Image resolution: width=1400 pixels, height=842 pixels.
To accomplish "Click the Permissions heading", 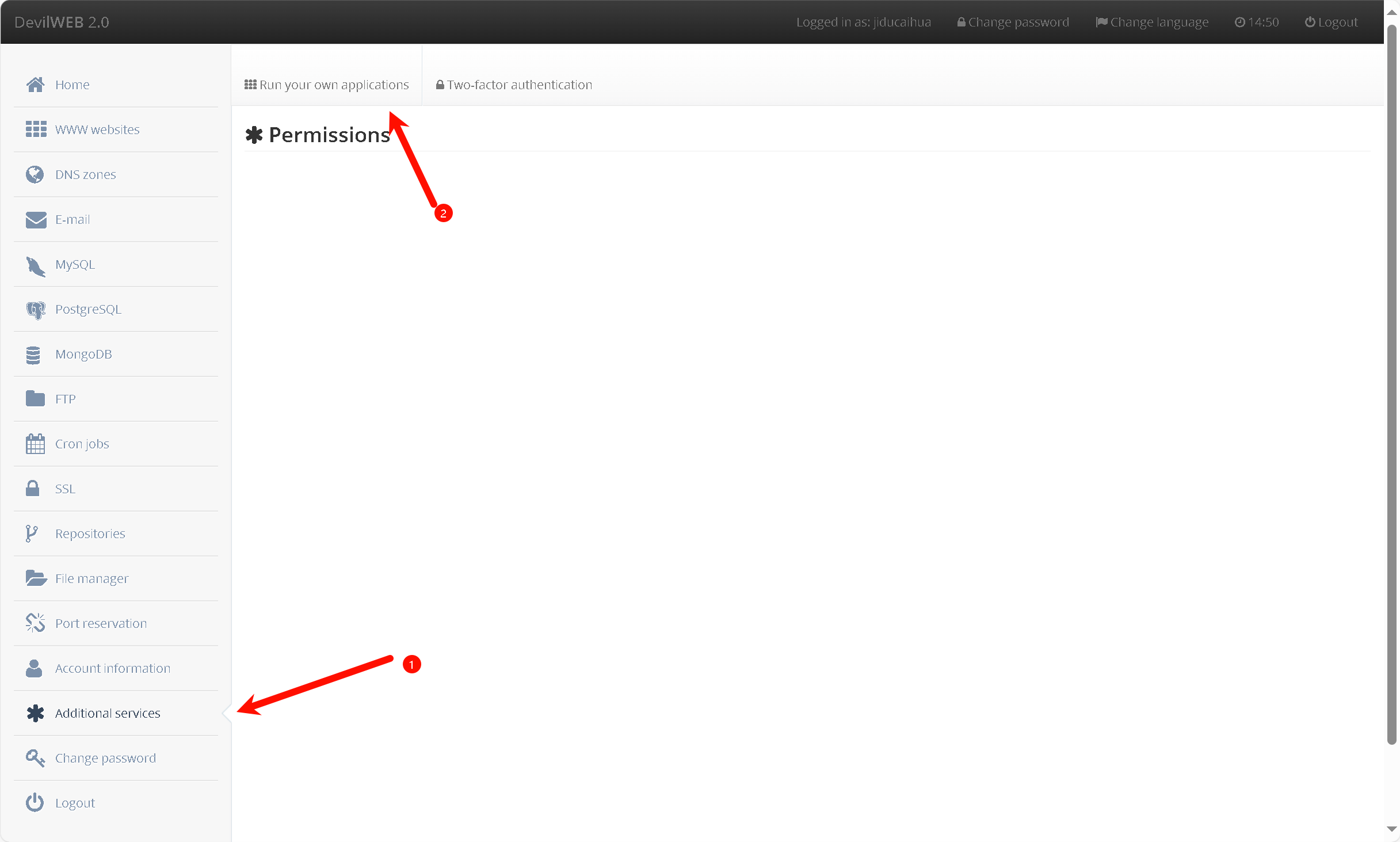I will (x=318, y=135).
